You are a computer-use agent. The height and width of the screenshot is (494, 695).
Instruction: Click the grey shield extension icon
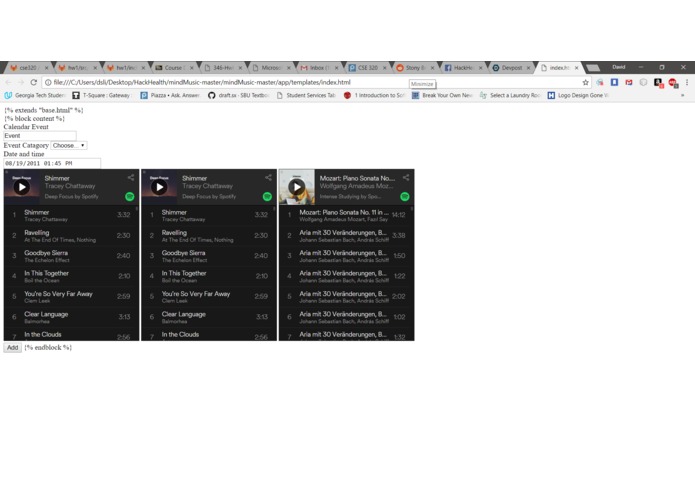click(x=643, y=82)
